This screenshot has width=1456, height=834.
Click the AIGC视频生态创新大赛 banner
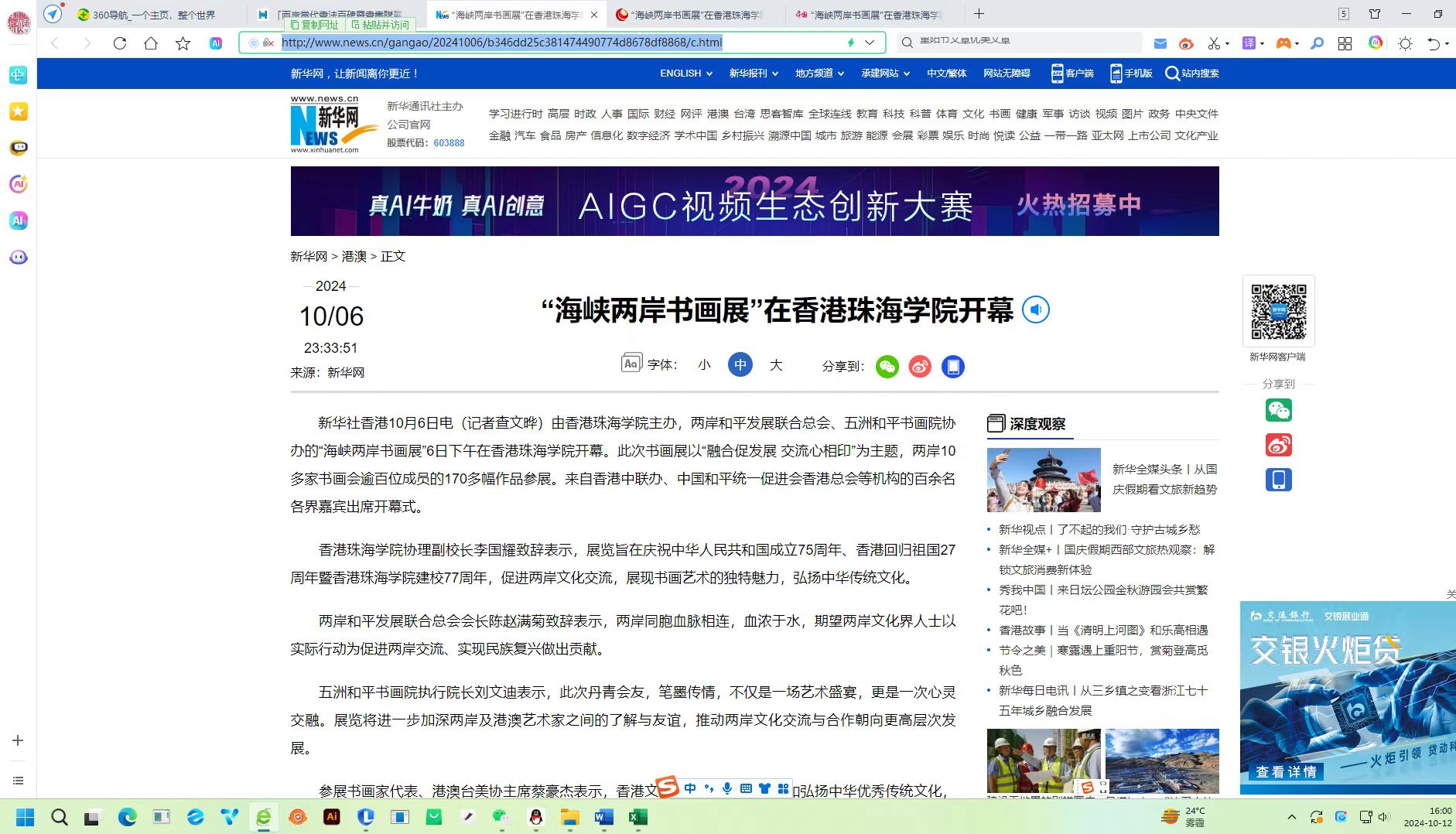click(x=754, y=201)
